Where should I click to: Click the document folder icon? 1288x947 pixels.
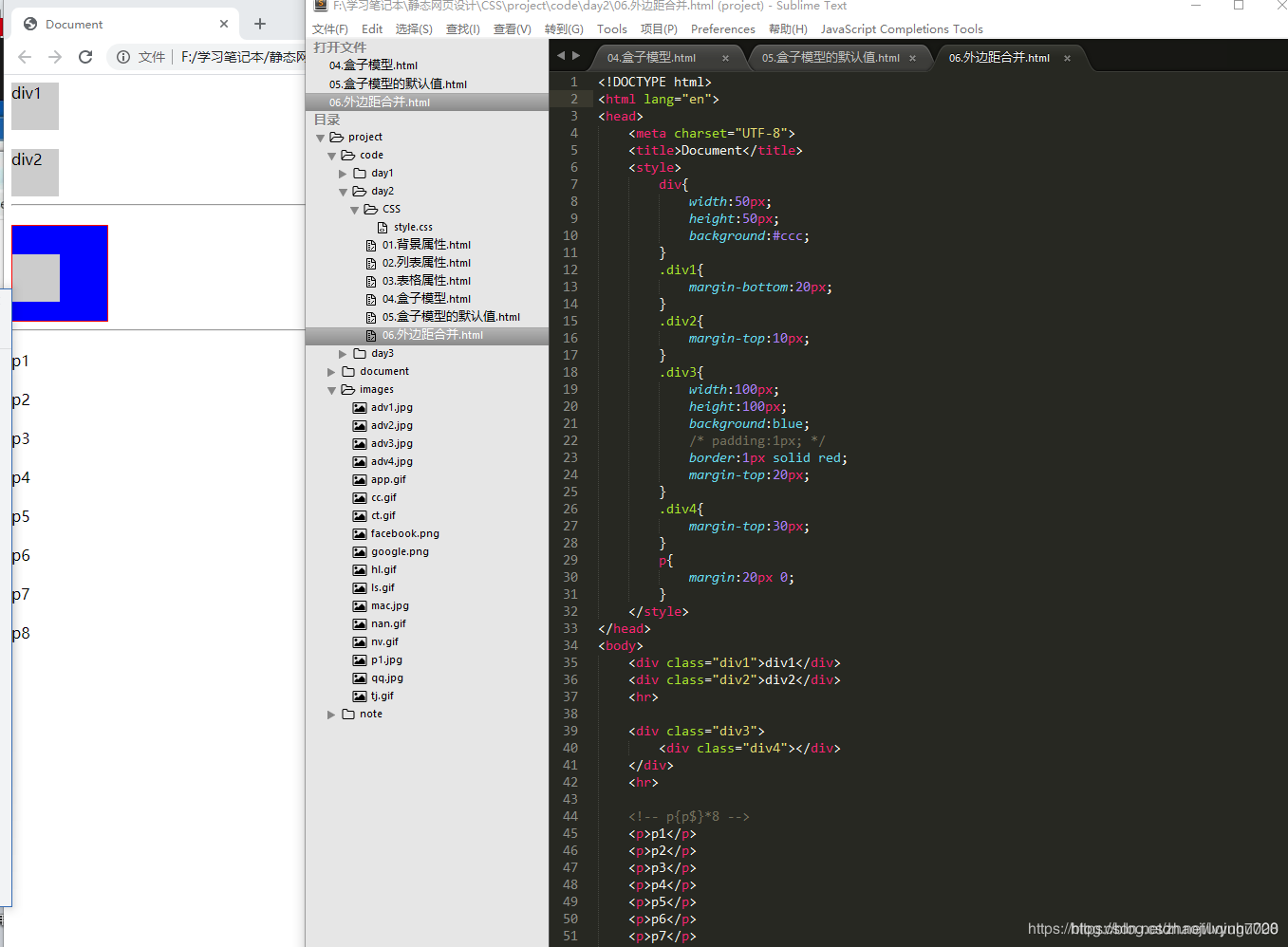(348, 371)
